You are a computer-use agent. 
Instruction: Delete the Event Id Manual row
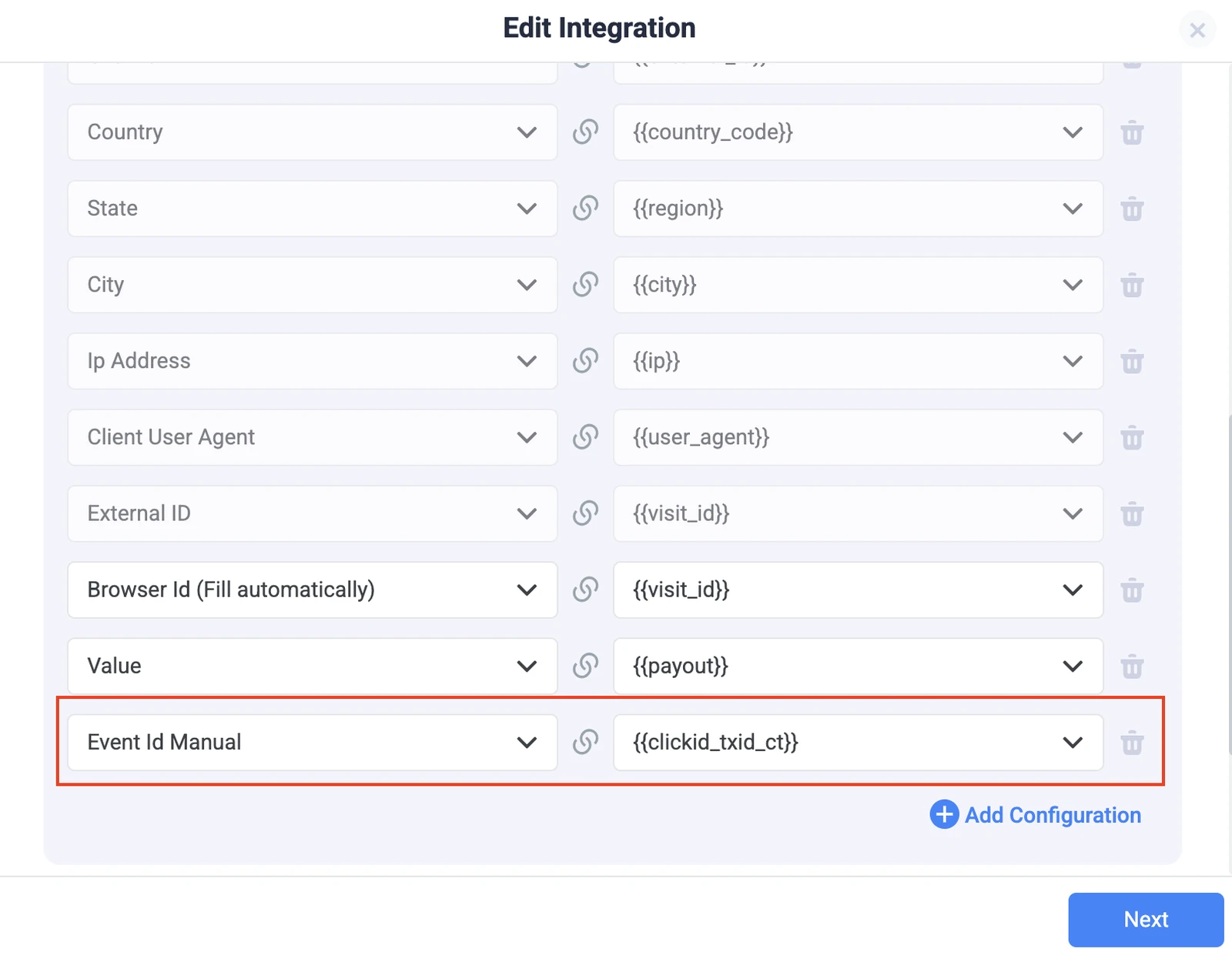click(x=1132, y=742)
